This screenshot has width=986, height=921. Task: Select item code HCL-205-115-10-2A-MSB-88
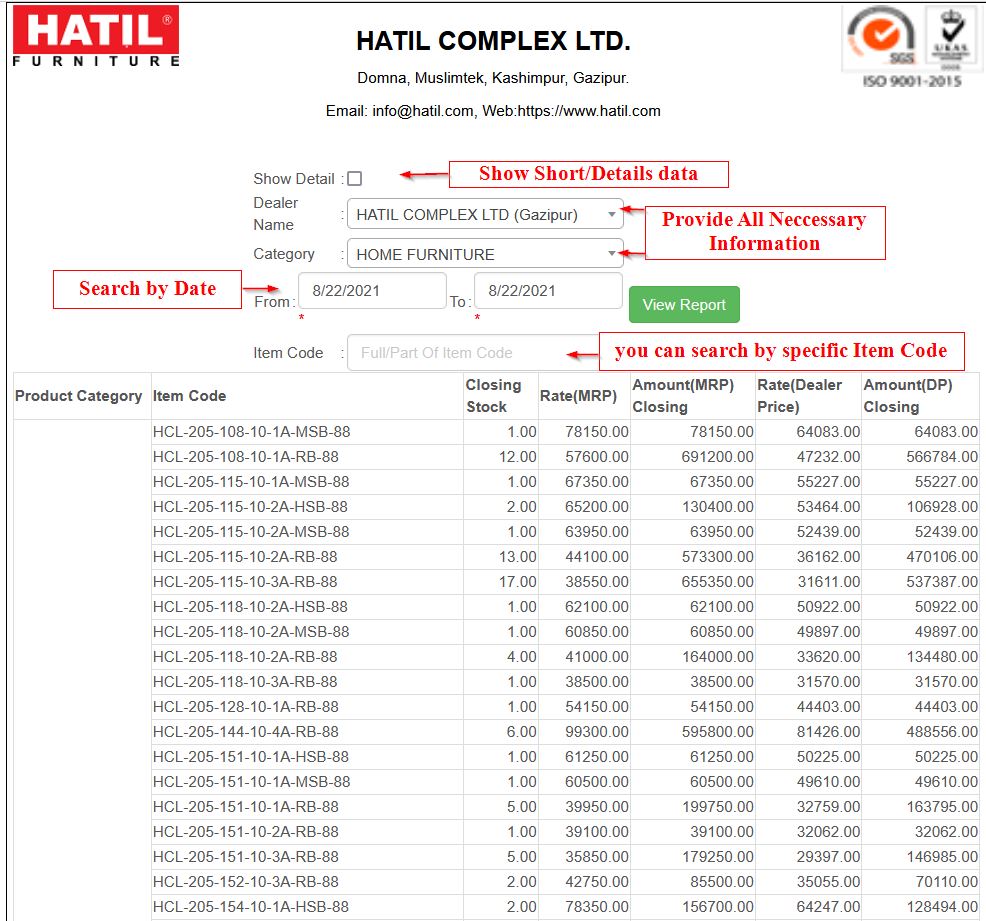coord(251,532)
